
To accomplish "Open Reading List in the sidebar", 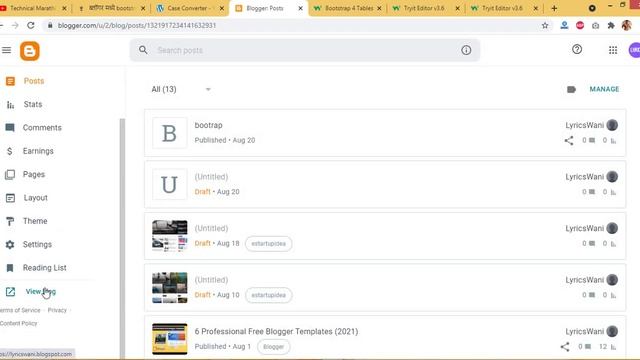I will [x=44, y=268].
